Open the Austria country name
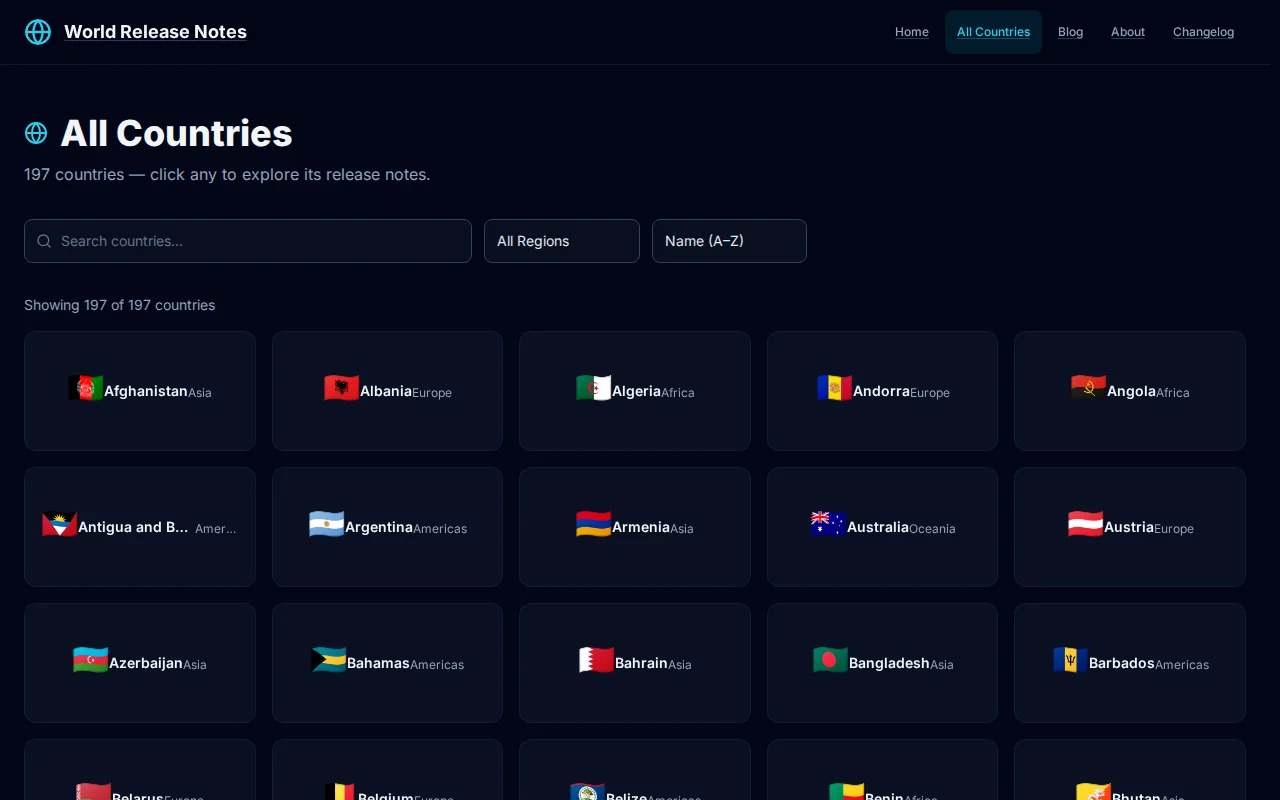1280x800 pixels. tap(1129, 527)
